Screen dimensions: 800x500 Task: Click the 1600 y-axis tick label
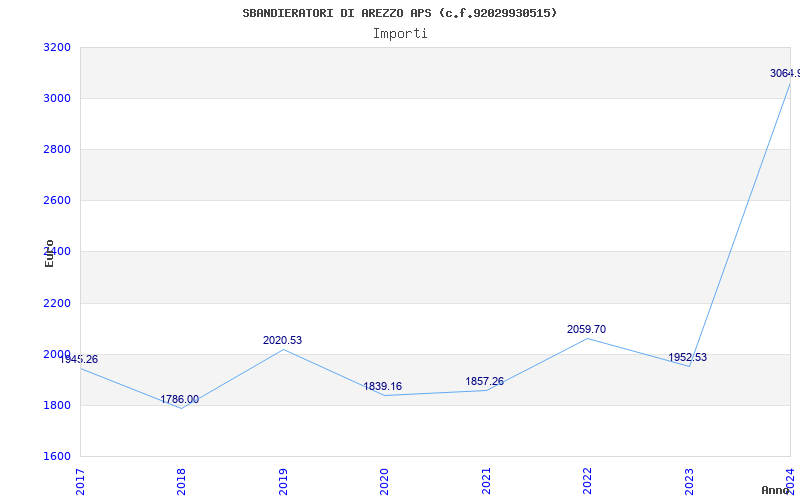pyautogui.click(x=57, y=457)
